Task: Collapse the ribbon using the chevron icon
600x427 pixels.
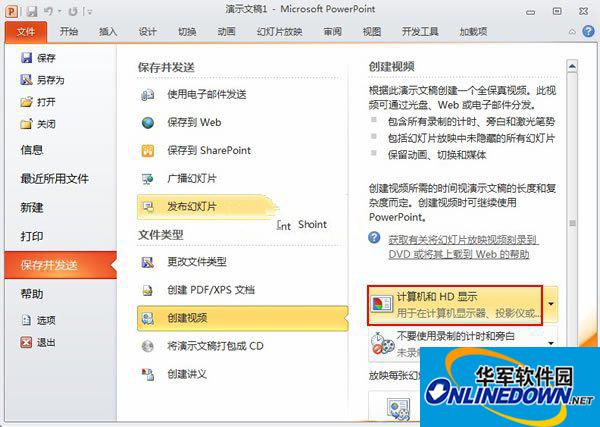Action: tap(572, 32)
